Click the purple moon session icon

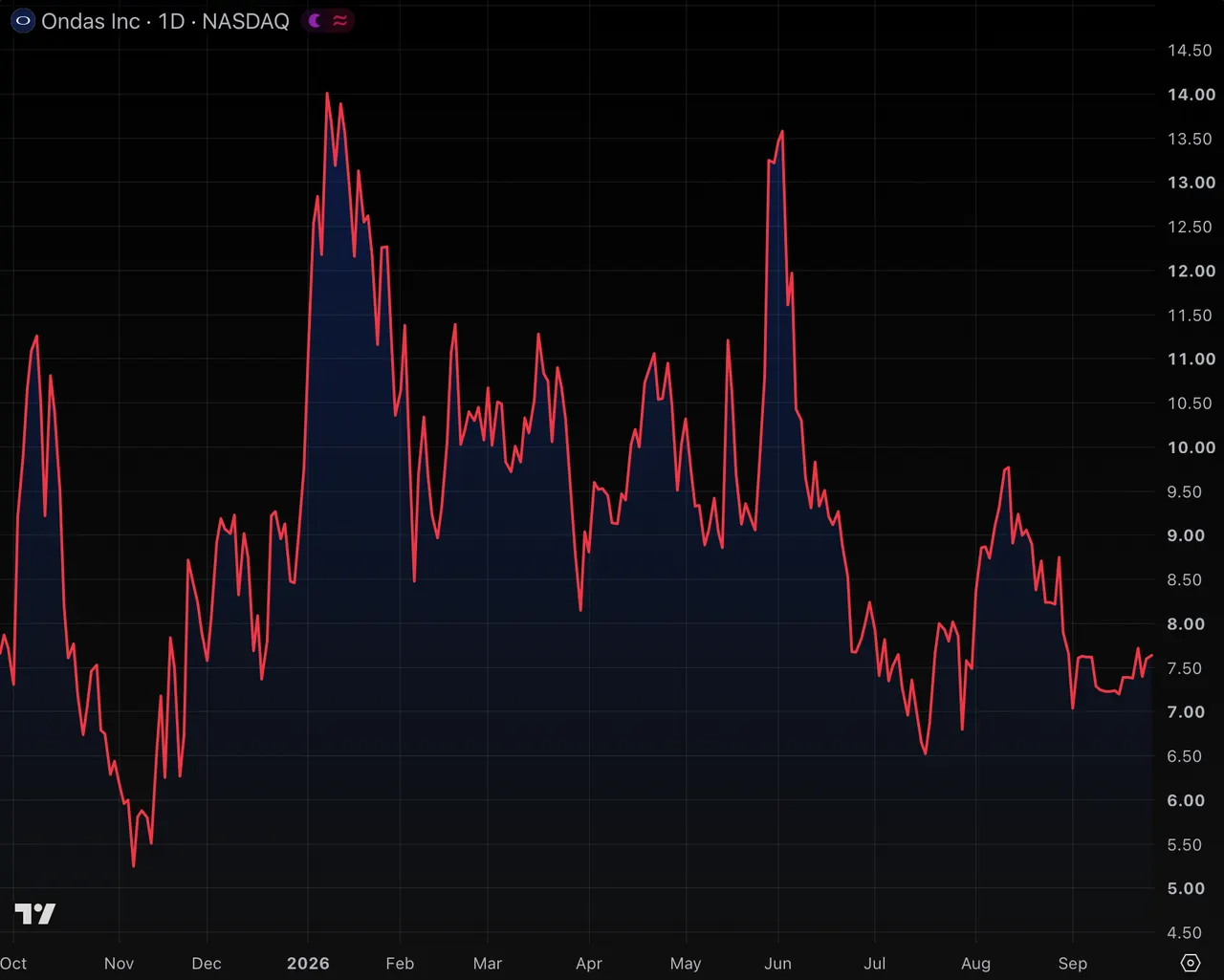click(315, 20)
